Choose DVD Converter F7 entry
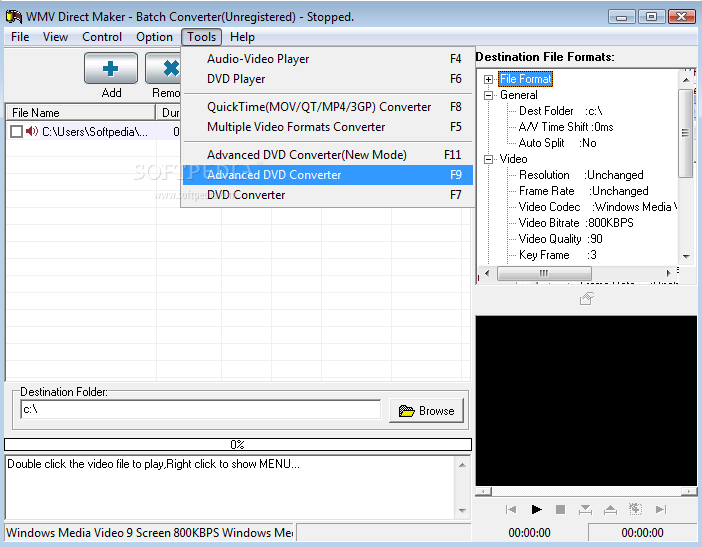The image size is (702, 547). click(328, 195)
